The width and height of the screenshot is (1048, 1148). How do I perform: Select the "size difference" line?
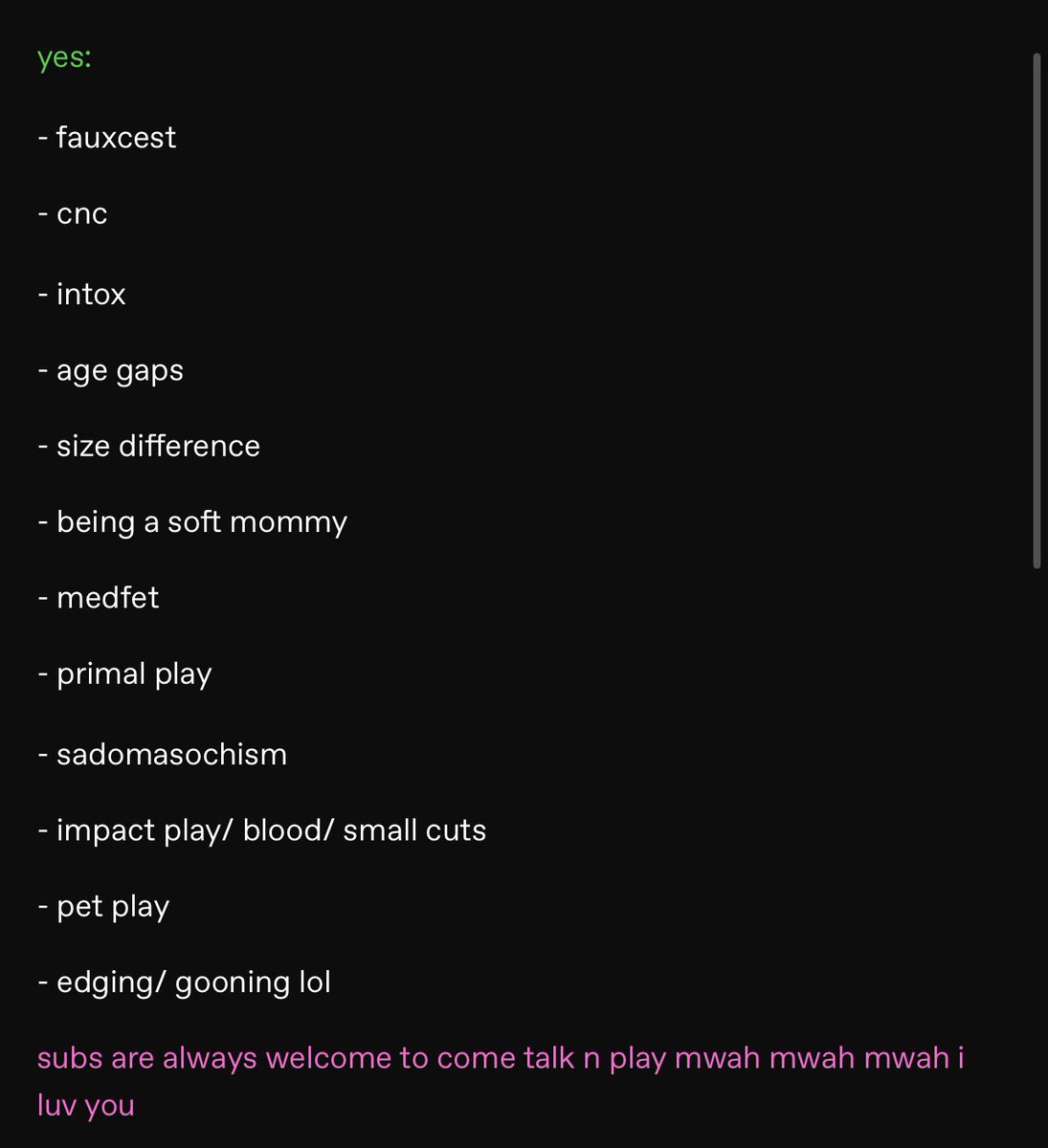coord(148,446)
